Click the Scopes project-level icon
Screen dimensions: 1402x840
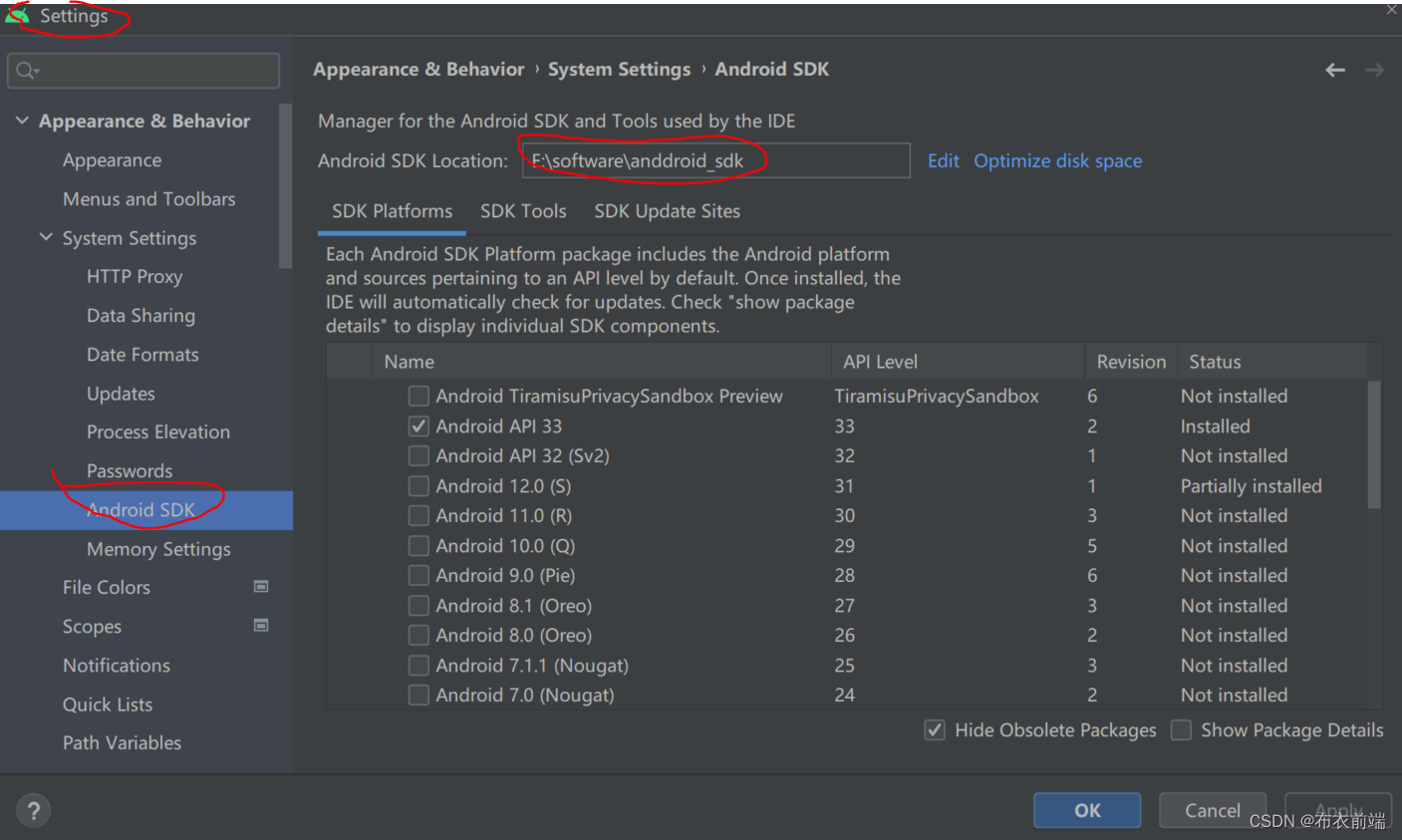click(261, 626)
